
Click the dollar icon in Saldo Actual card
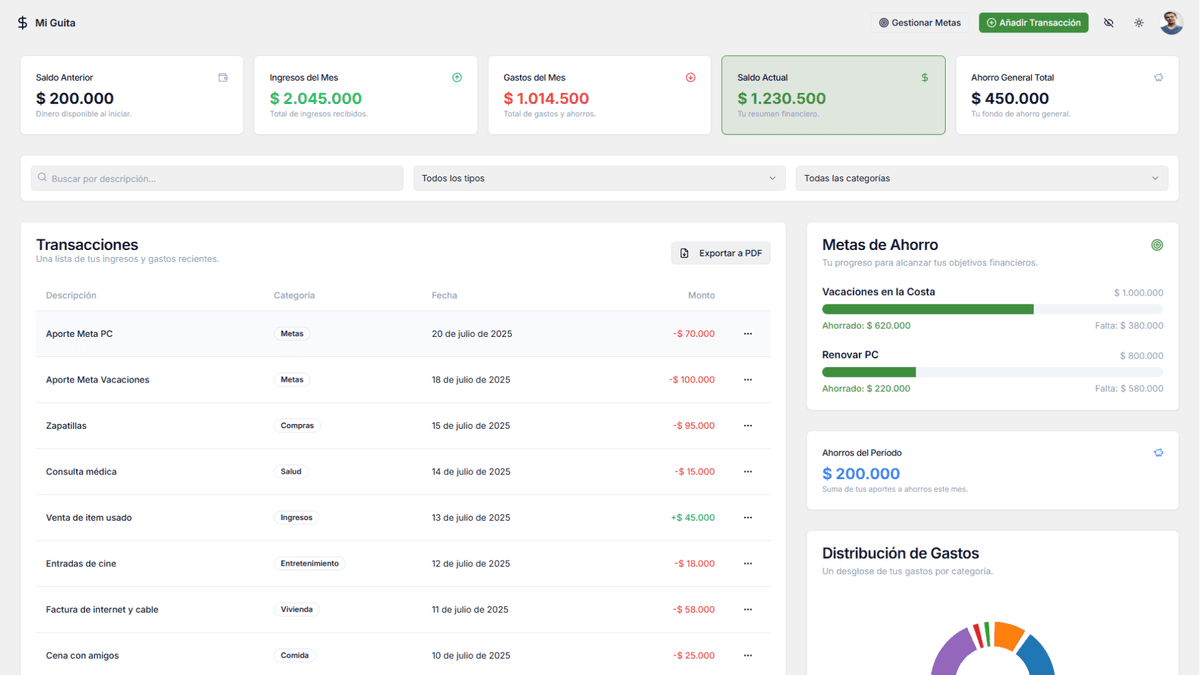pyautogui.click(x=924, y=77)
